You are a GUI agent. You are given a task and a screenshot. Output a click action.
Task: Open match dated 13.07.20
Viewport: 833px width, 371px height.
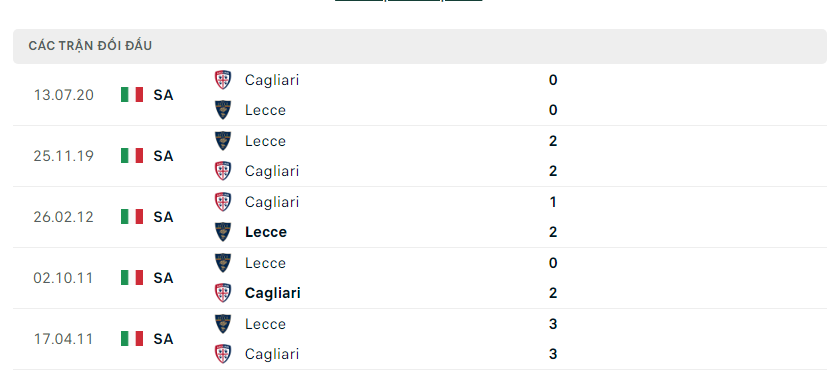pyautogui.click(x=64, y=95)
